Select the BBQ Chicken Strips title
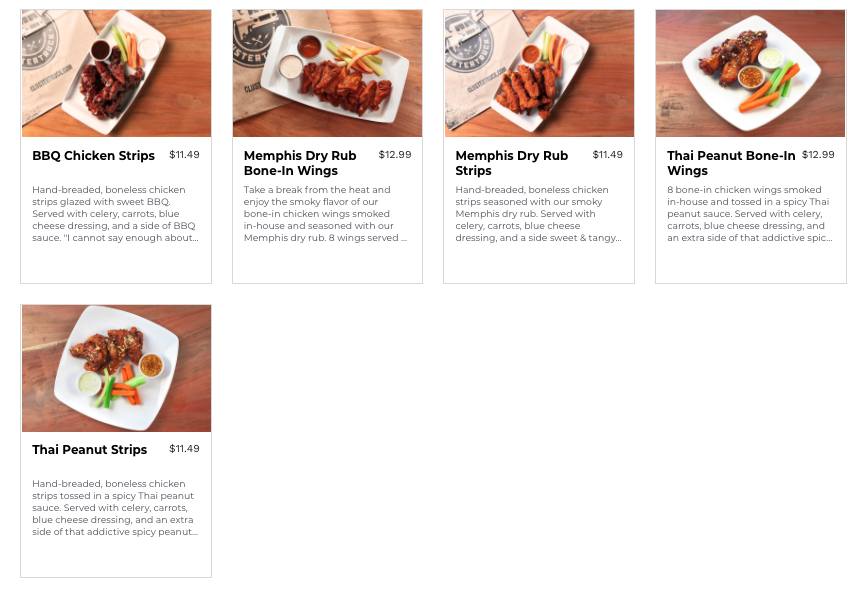Screen dimensions: 865x593 [93, 156]
